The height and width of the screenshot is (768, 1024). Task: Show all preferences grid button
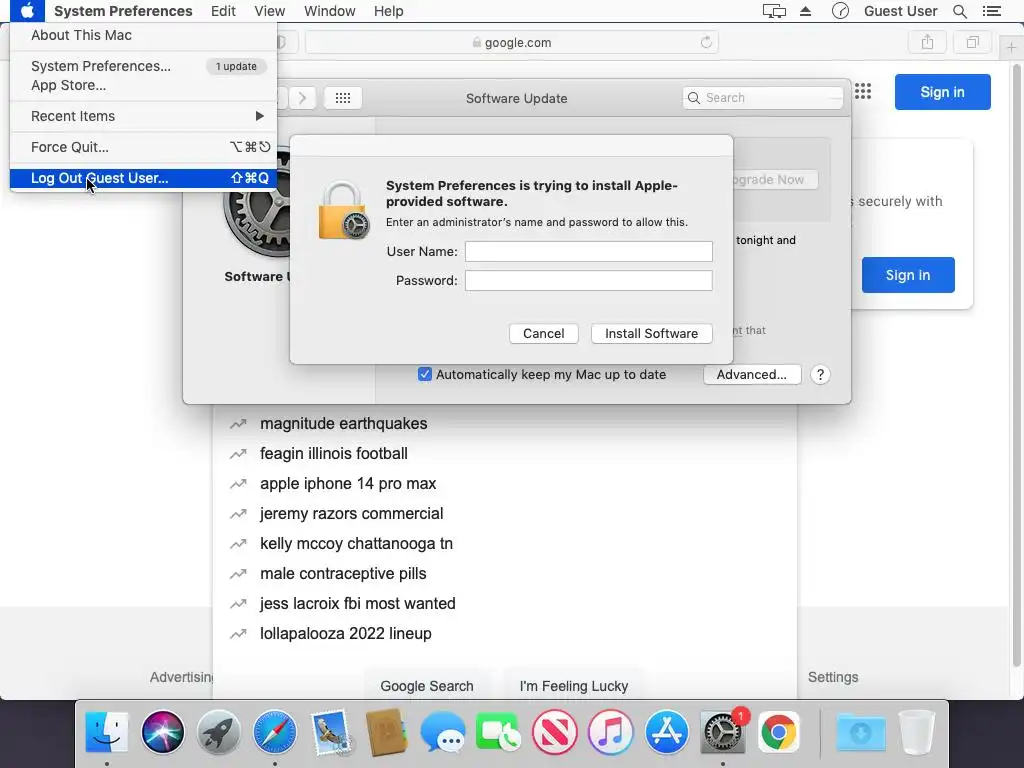(x=343, y=98)
